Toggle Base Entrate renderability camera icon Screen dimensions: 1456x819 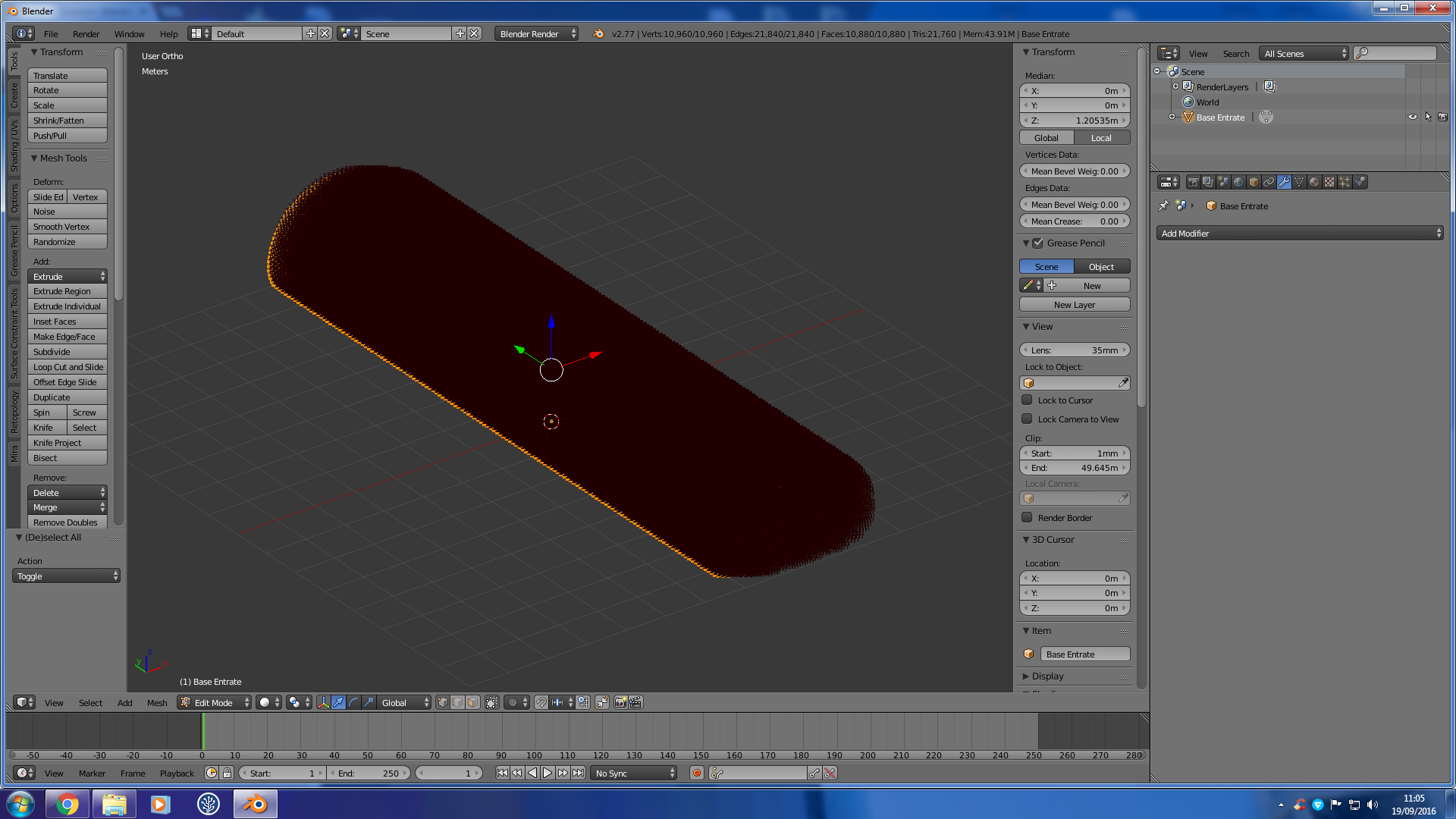pos(1442,117)
